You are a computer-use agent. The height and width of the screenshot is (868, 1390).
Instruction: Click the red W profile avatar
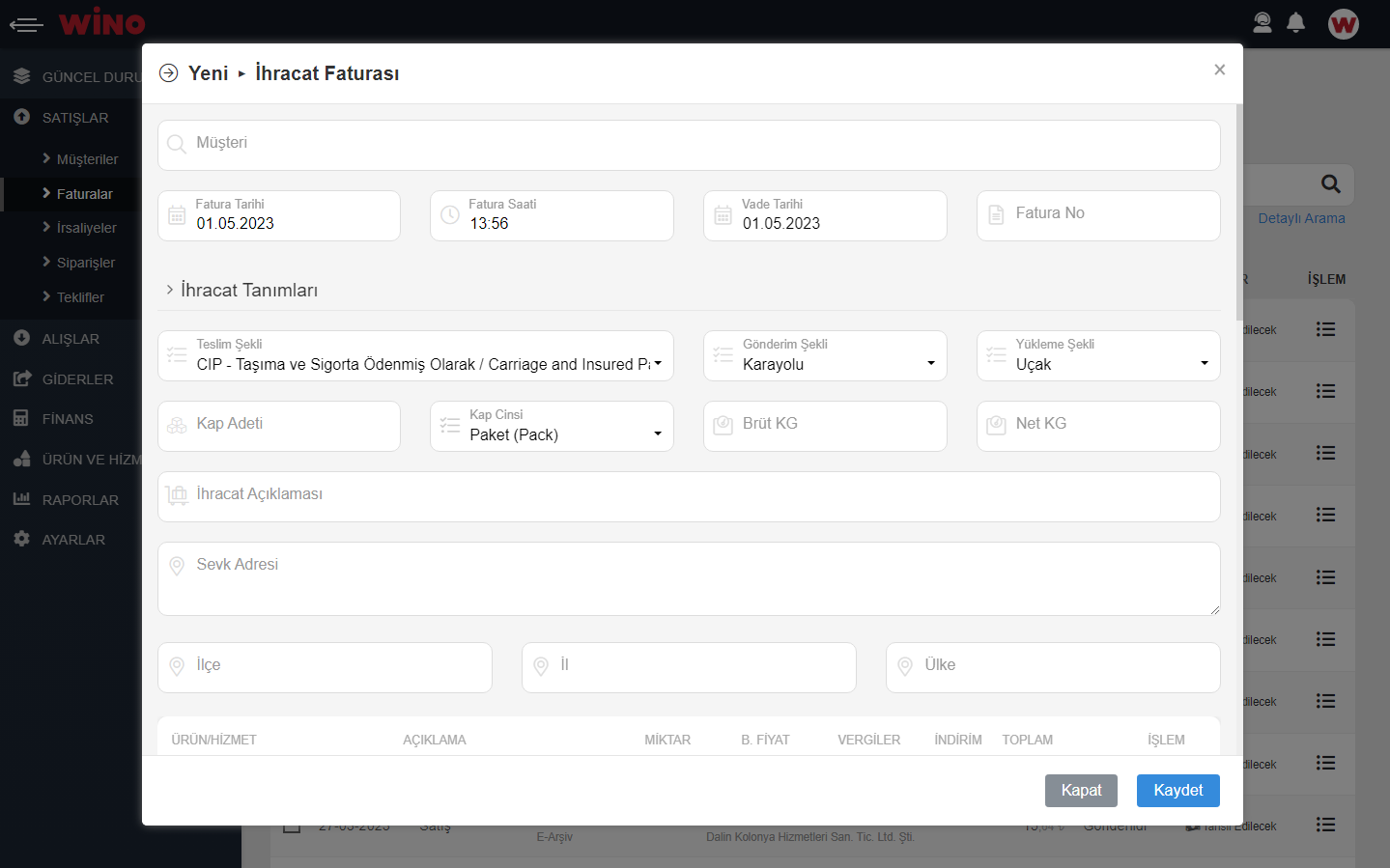(1343, 23)
